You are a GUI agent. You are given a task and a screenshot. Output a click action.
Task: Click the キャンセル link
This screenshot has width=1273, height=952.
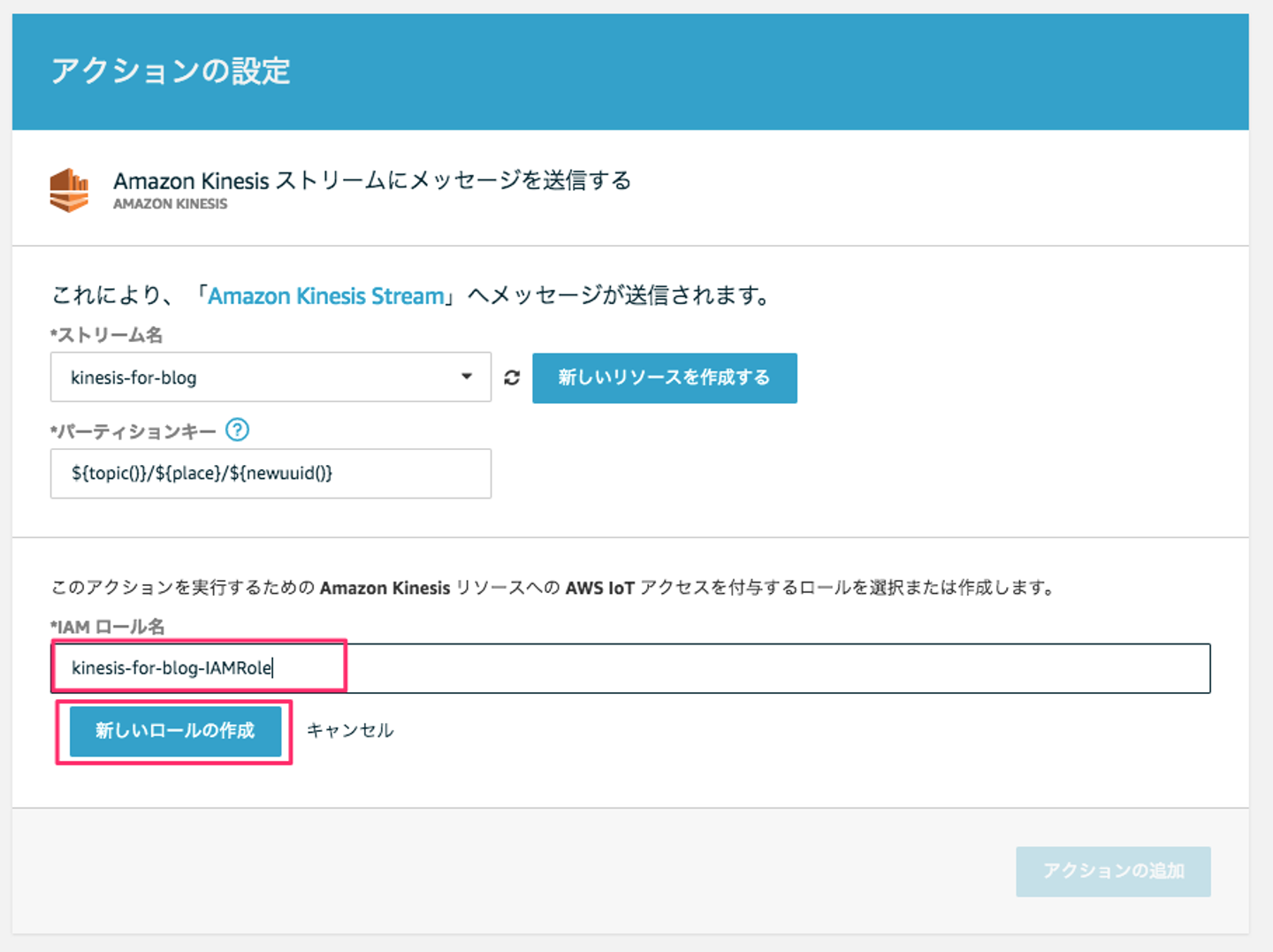click(x=350, y=731)
